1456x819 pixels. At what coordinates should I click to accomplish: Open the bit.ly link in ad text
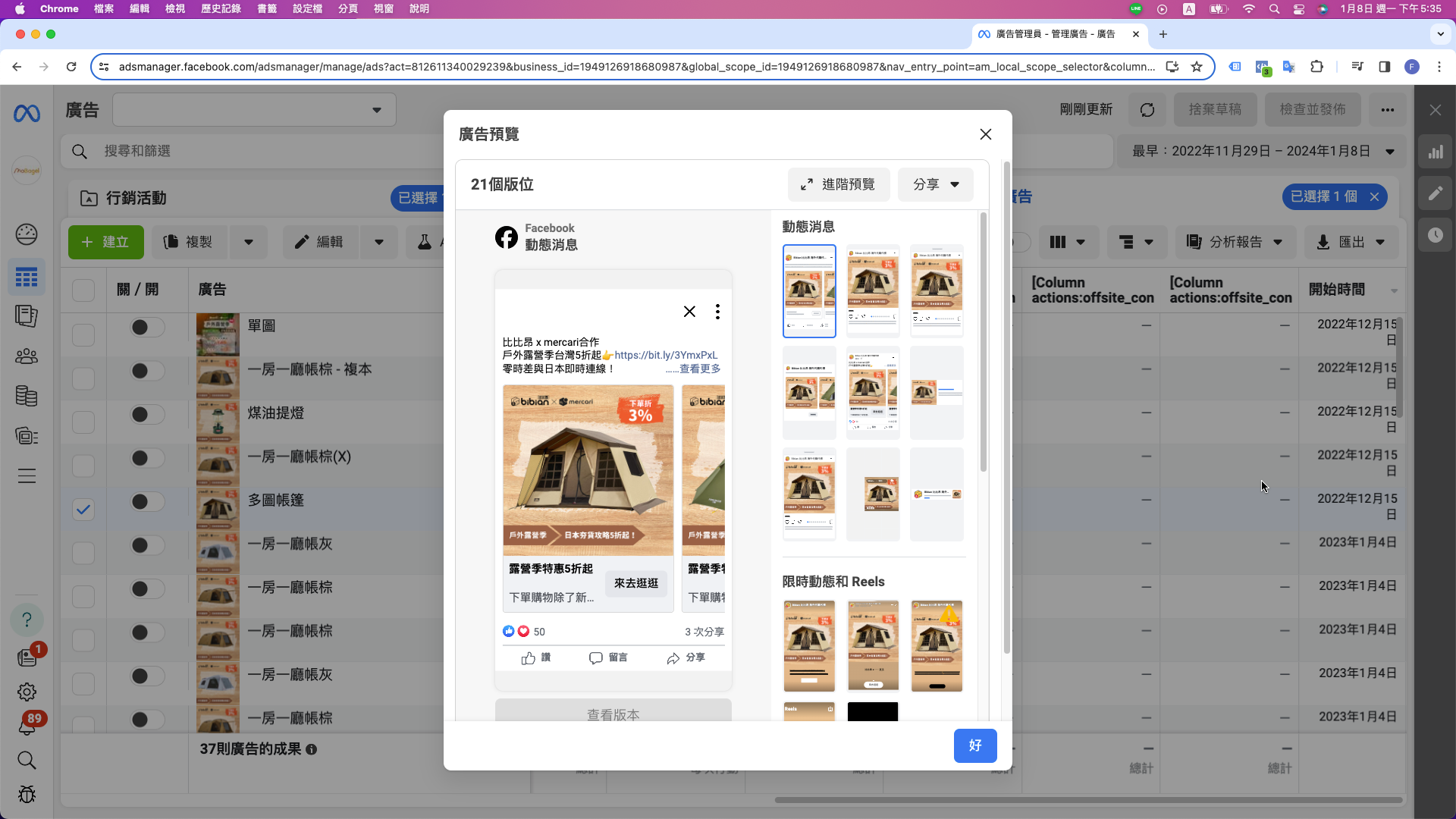coord(666,355)
